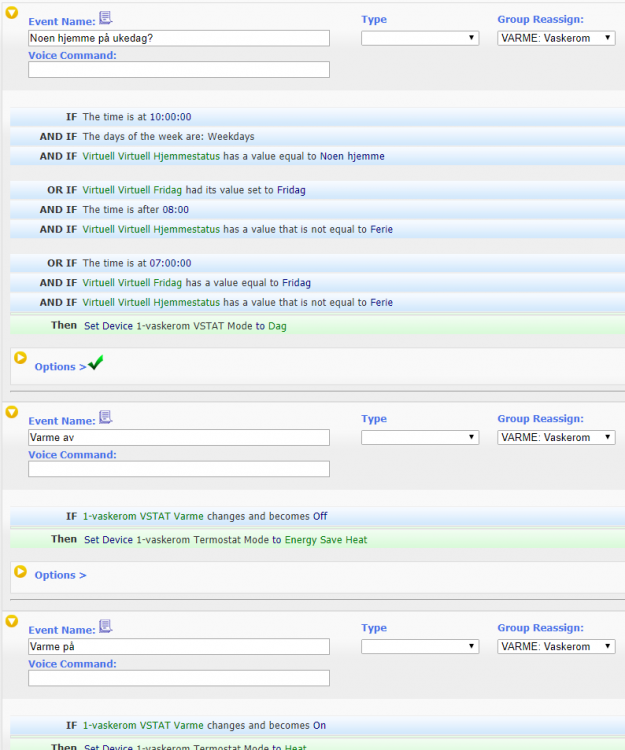The height and width of the screenshot is (750, 625).
Task: Click Voice Command field of "Varme på" event
Action: pyautogui.click(x=178, y=679)
